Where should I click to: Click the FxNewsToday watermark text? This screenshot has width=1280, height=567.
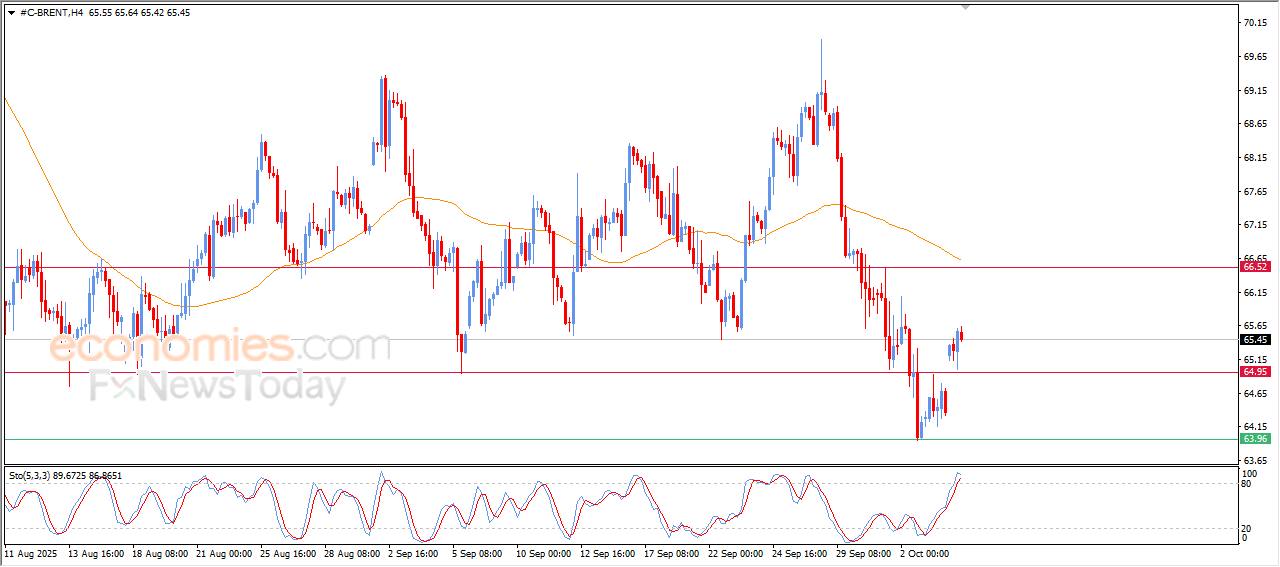(217, 385)
